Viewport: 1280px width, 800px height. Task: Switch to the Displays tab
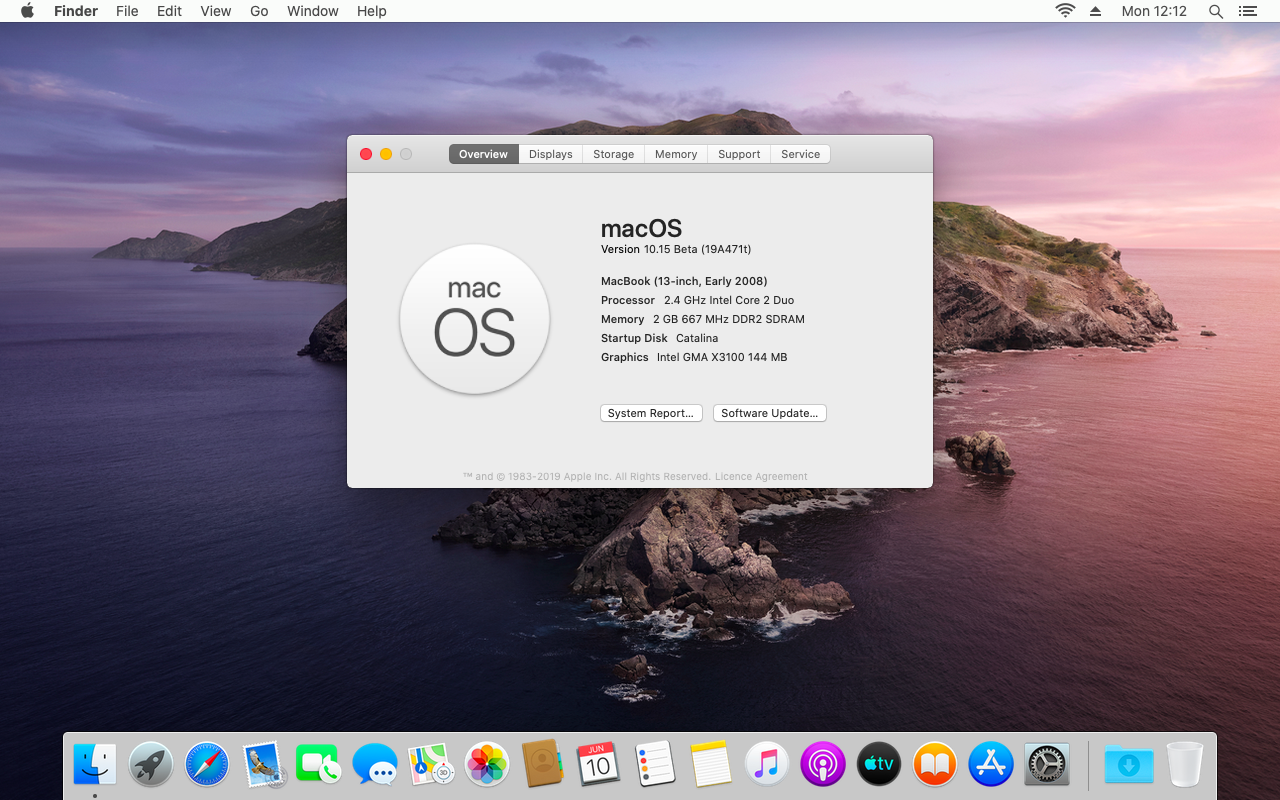[551, 154]
